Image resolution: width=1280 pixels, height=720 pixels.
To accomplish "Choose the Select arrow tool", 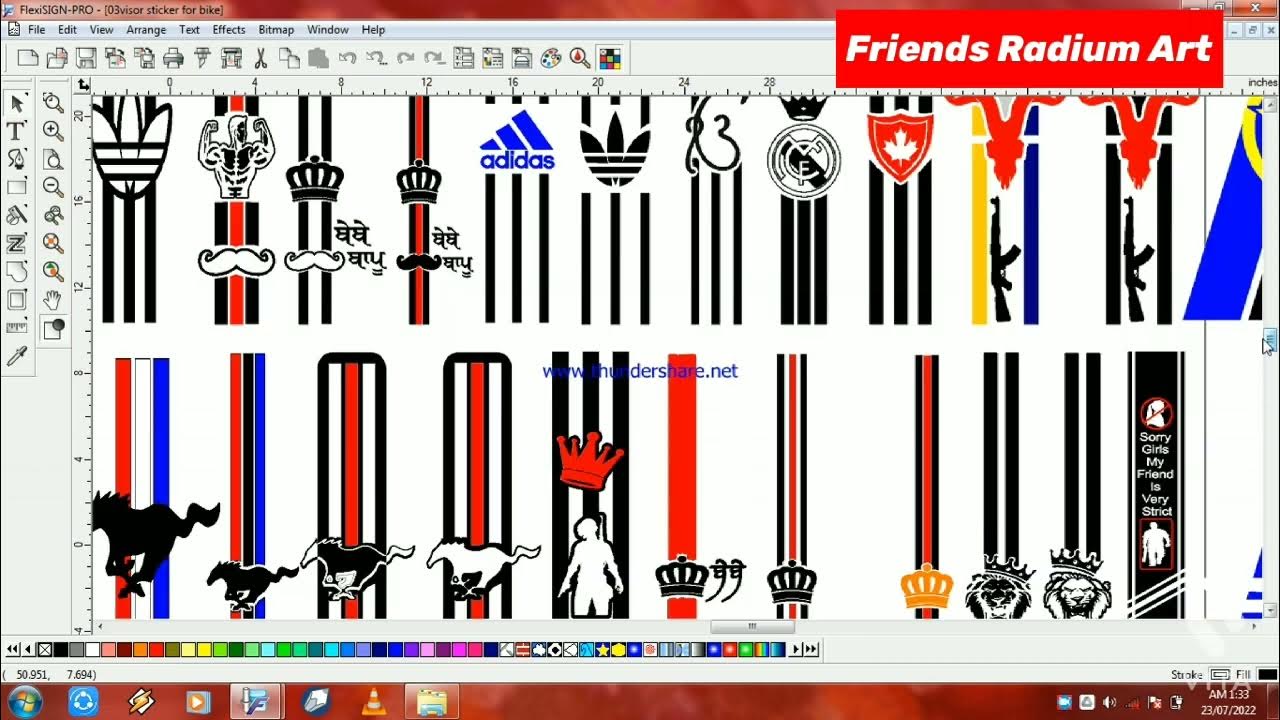I will pyautogui.click(x=17, y=103).
